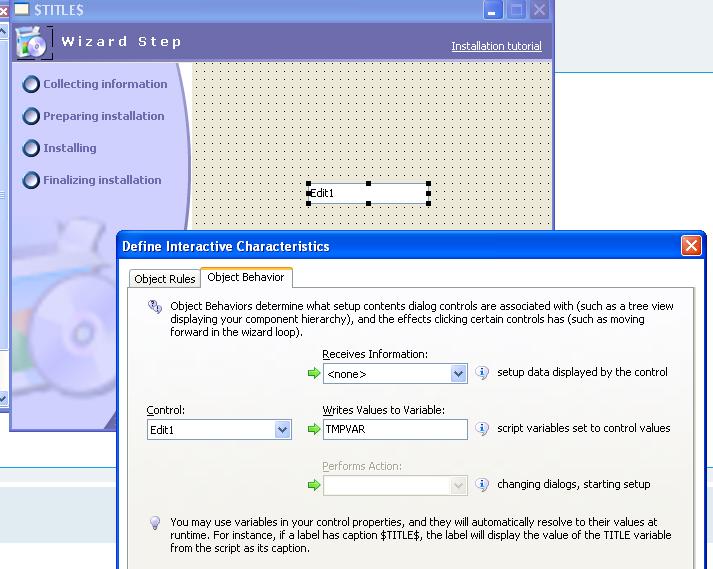Viewport: 713px width, 569px height.
Task: Click the scroll down arrow on left window edge
Action: (3, 398)
